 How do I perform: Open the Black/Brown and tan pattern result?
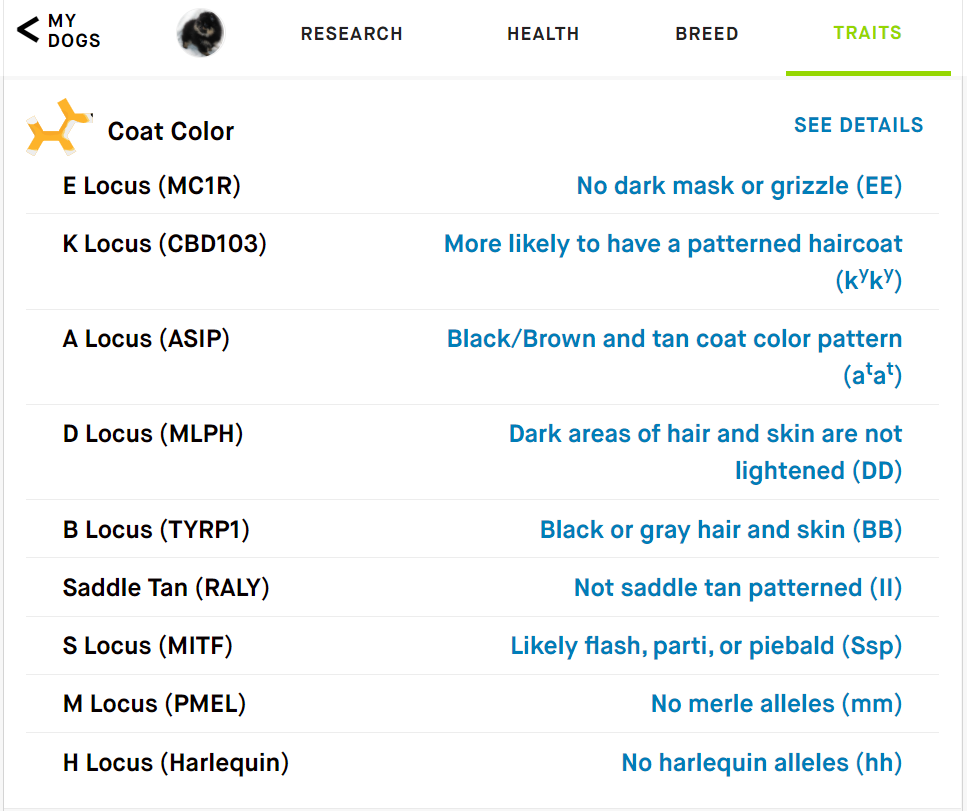coord(674,356)
